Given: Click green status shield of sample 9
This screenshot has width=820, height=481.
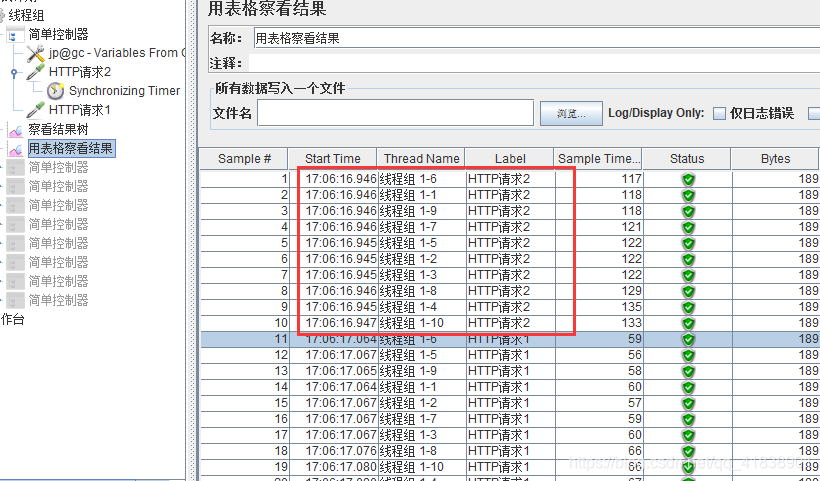Looking at the screenshot, I should (x=688, y=307).
